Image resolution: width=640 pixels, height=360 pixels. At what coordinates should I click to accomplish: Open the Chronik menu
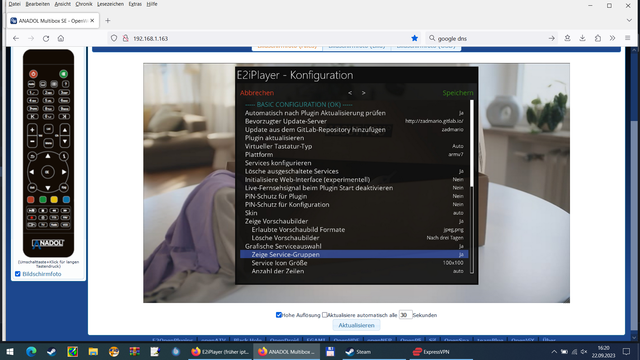84,4
